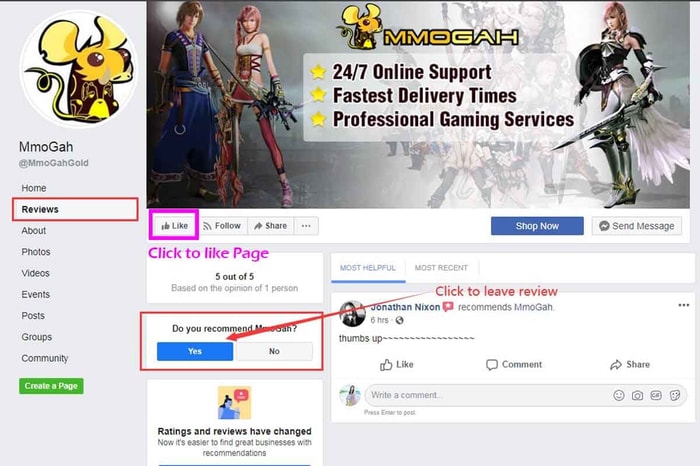Like Jonathan Nixon's review post
Screen dimensions: 700x466
[x=396, y=365]
